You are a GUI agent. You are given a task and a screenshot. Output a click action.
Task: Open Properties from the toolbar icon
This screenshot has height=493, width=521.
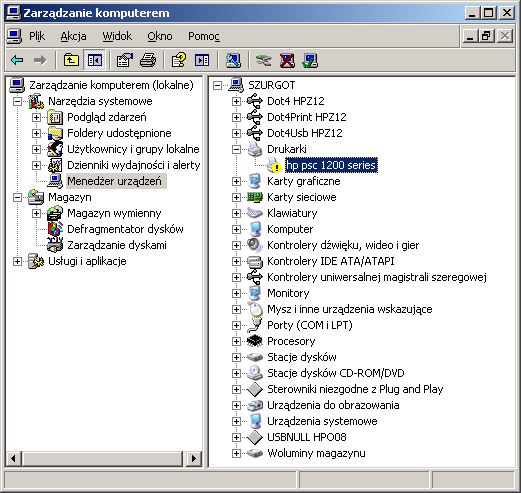[x=124, y=60]
